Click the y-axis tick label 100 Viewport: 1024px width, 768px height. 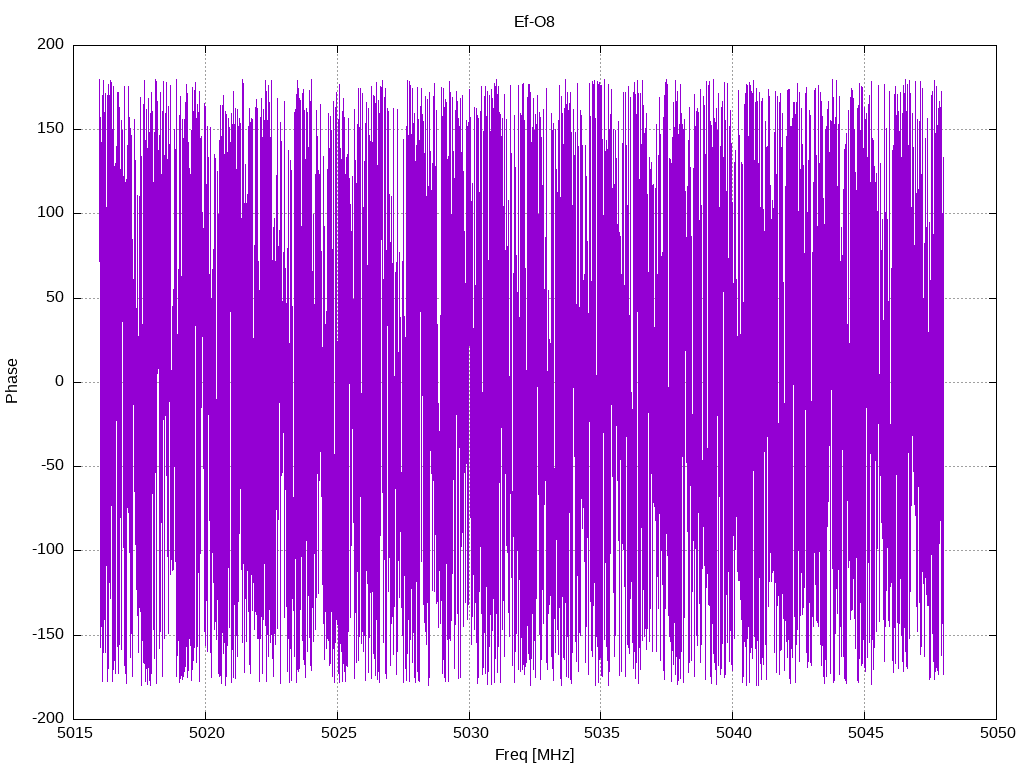click(x=51, y=213)
